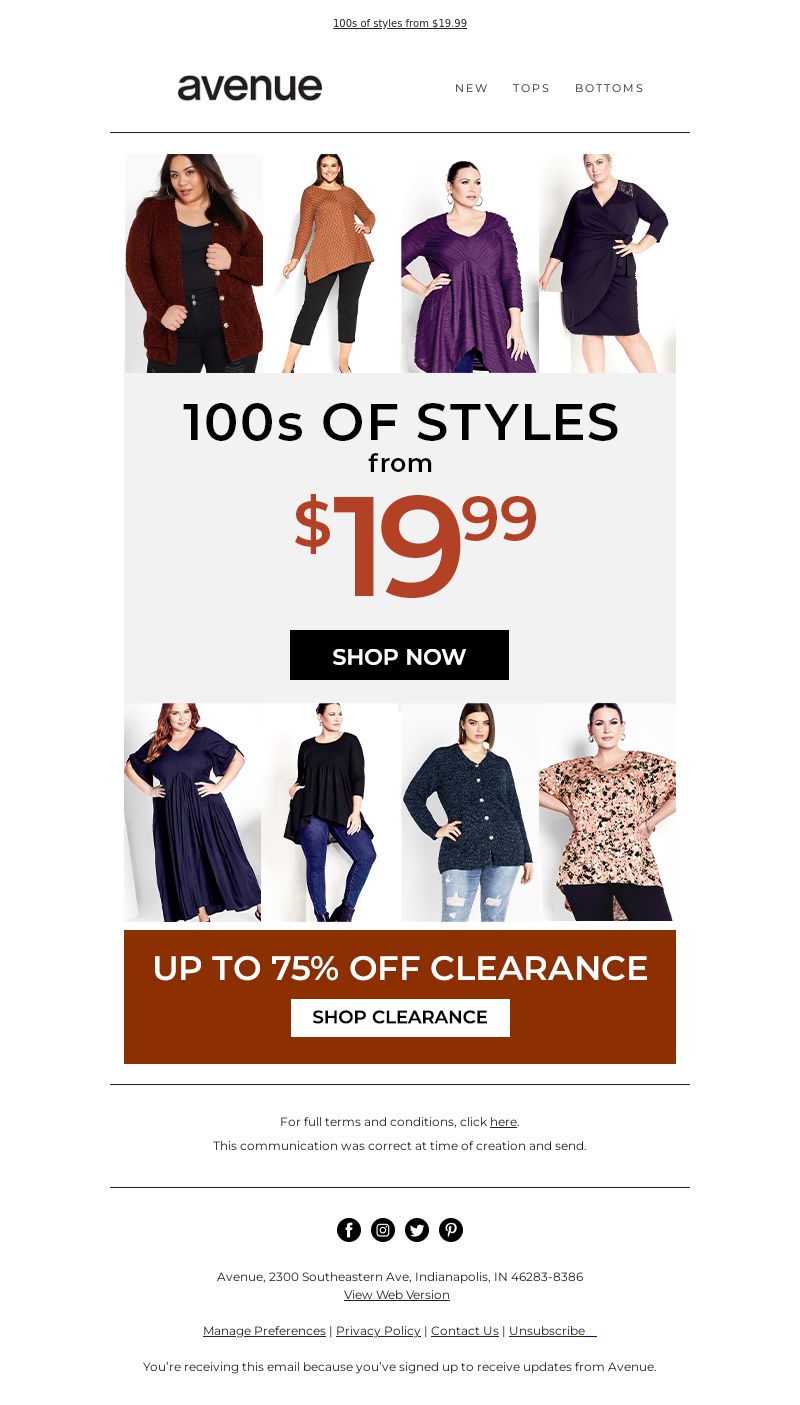800x1405 pixels.
Task: Open the Privacy Policy link
Action: [378, 1331]
